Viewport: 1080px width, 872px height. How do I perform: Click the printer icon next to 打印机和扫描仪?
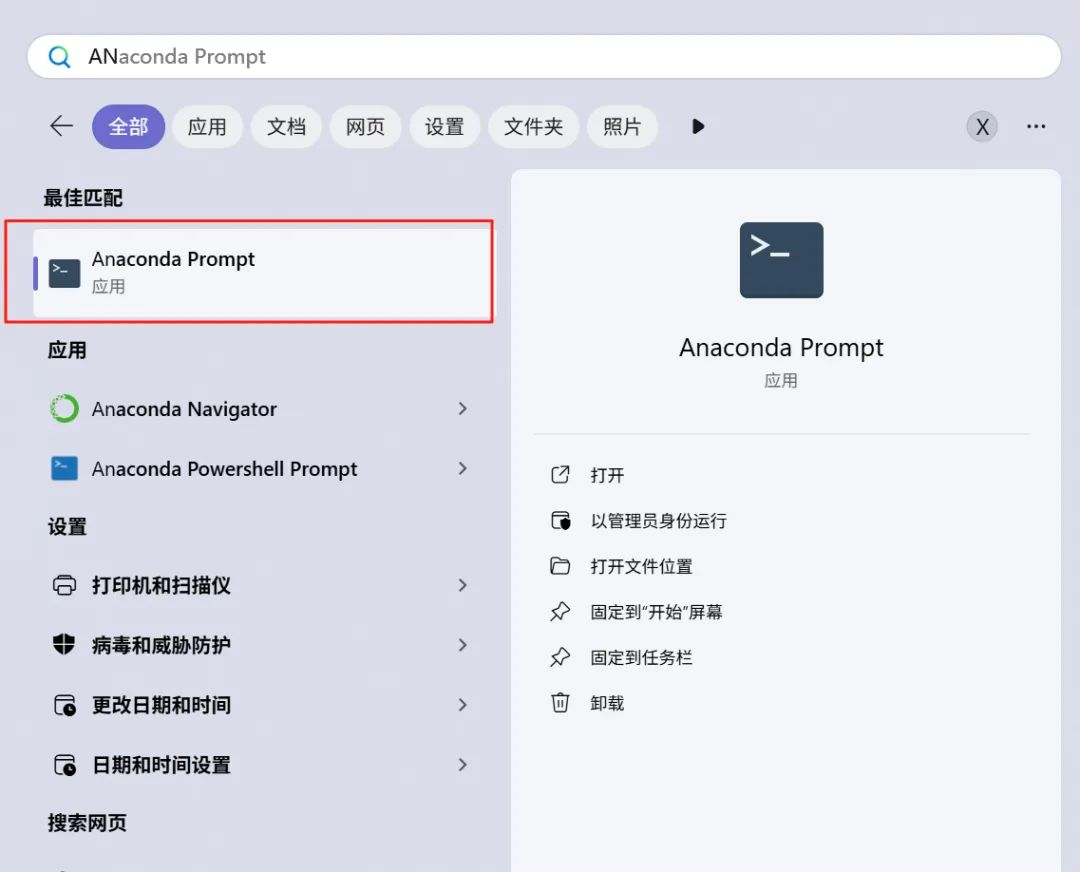64,585
